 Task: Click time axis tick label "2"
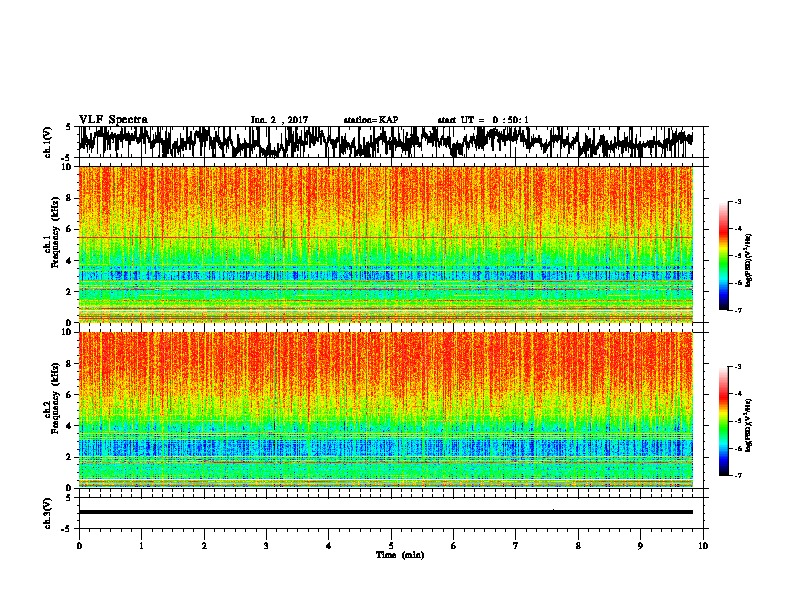click(204, 546)
